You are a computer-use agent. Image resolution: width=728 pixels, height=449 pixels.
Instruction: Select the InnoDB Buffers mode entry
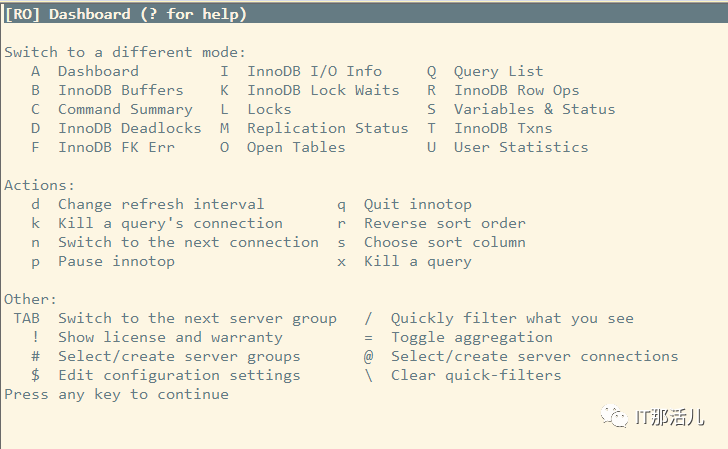tap(121, 90)
